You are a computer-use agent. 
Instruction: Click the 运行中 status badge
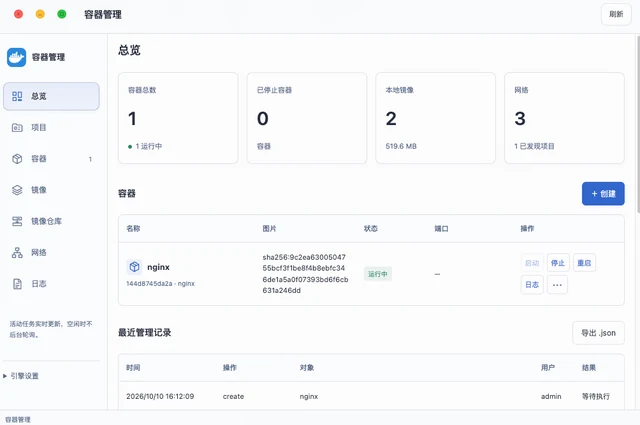click(x=378, y=274)
